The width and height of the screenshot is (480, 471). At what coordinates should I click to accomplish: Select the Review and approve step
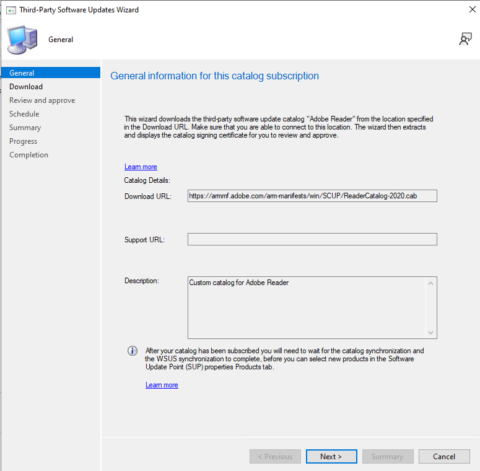pyautogui.click(x=42, y=100)
